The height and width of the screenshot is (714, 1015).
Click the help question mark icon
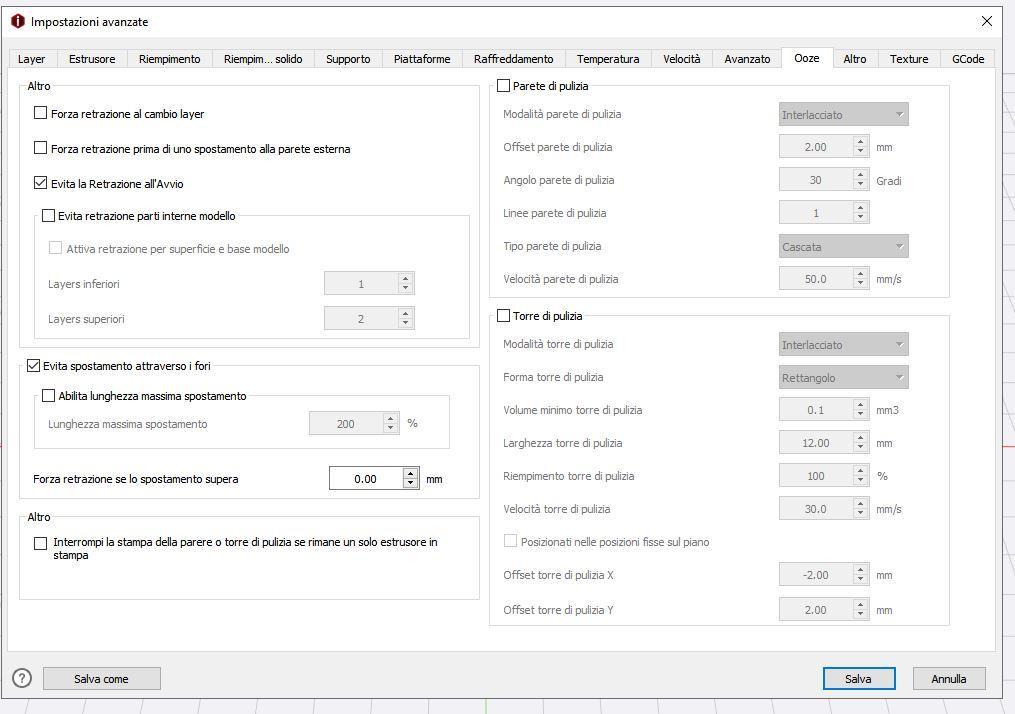tap(22, 678)
